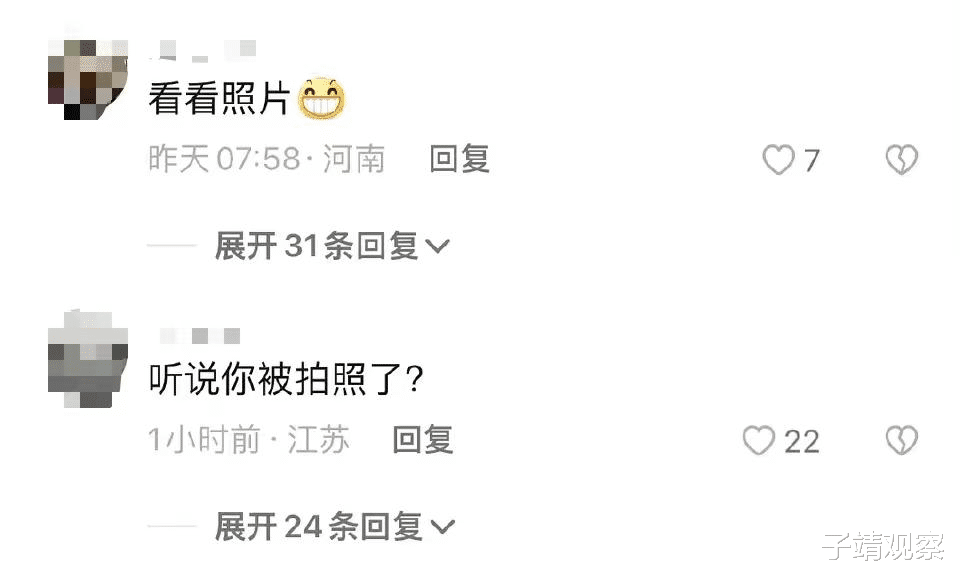This screenshot has width=960, height=581.
Task: Expand 展开24条回复 replies
Action: coord(335,527)
